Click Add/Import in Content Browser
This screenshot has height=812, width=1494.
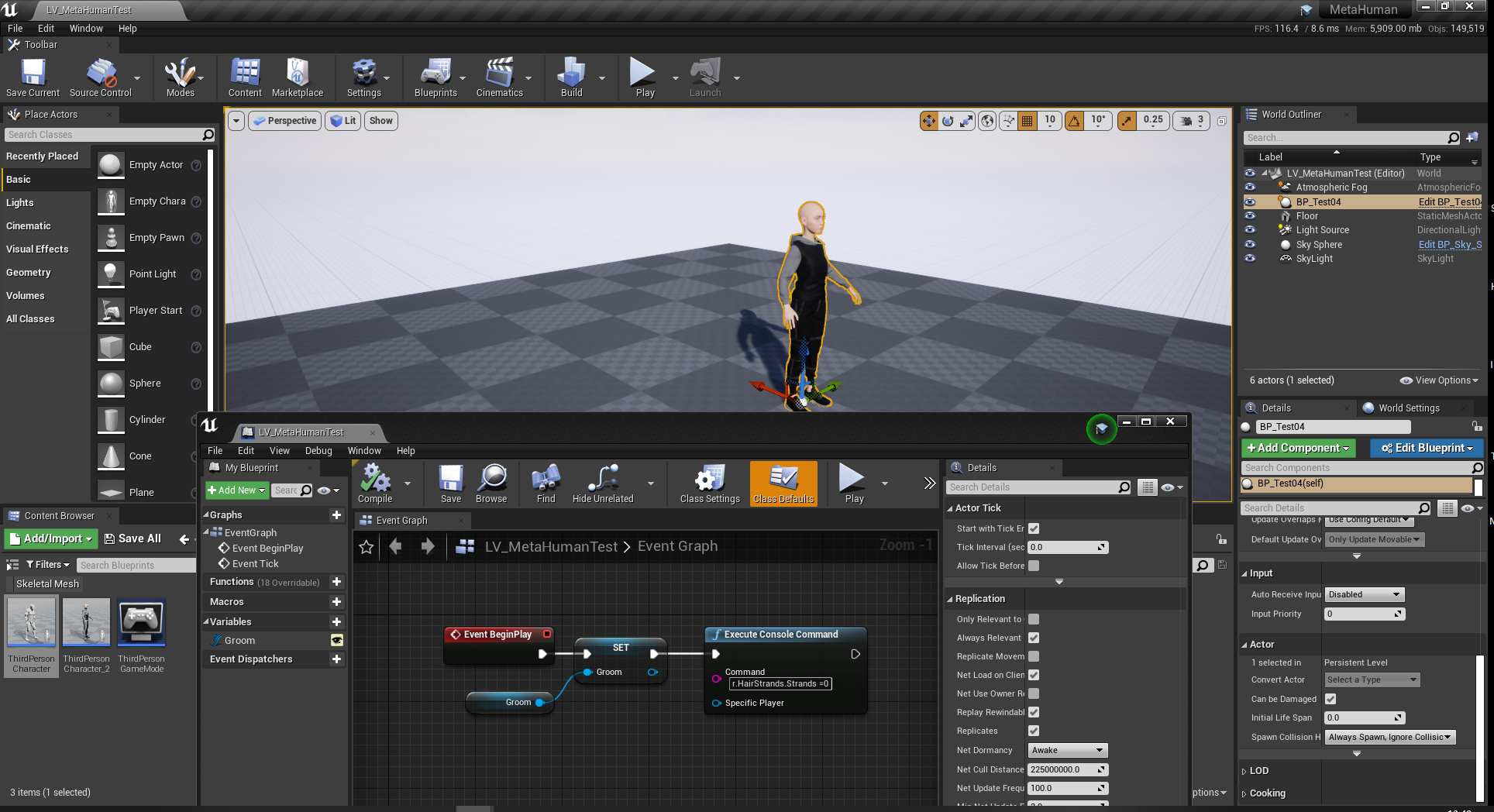(51, 538)
